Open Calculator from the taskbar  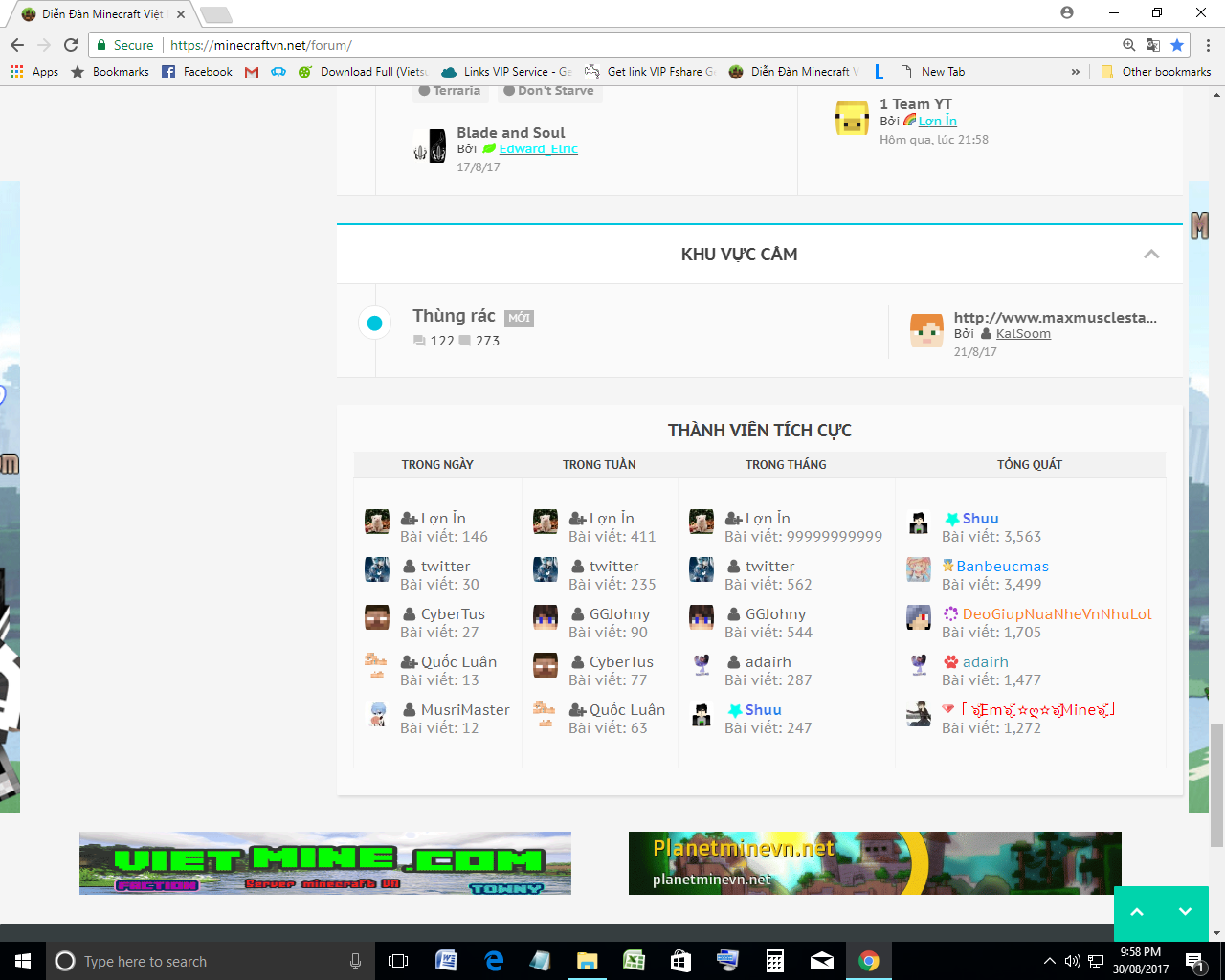(x=775, y=961)
